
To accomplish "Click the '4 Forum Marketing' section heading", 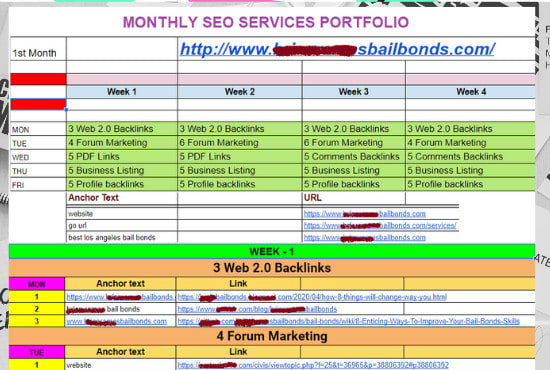I will pyautogui.click(x=272, y=336).
